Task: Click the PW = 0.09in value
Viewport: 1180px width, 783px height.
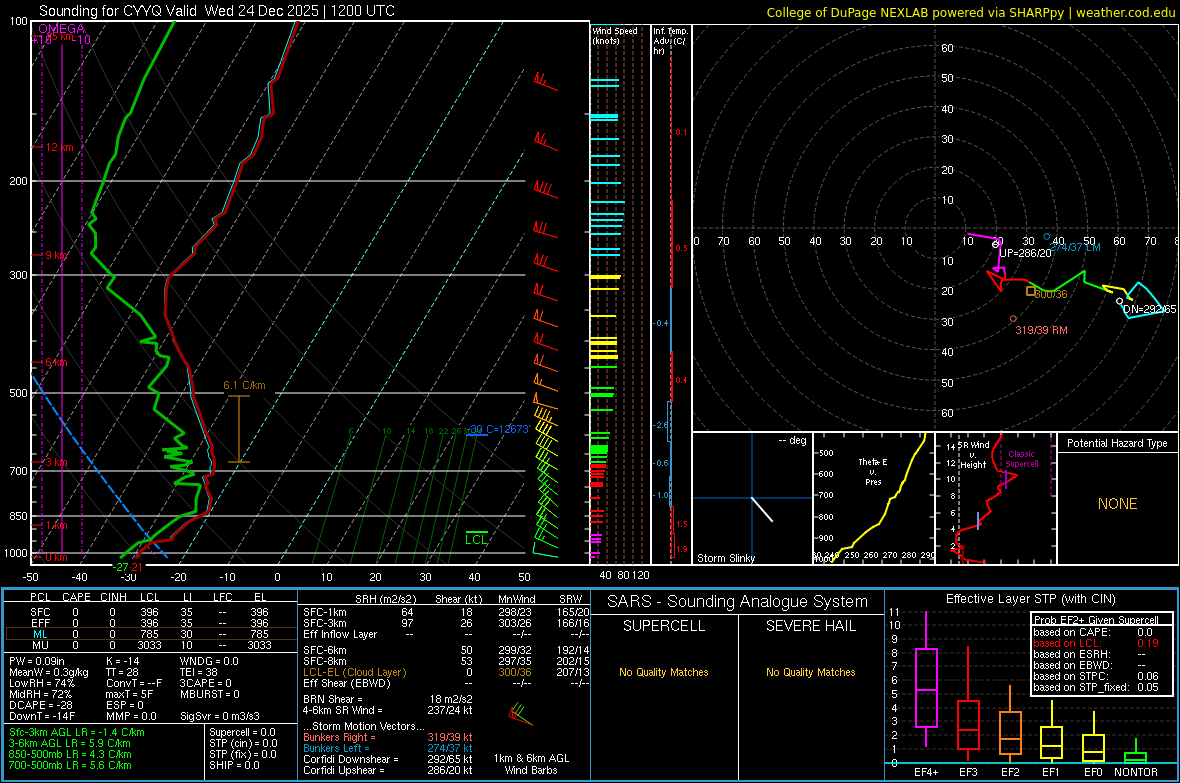Action: coord(37,661)
